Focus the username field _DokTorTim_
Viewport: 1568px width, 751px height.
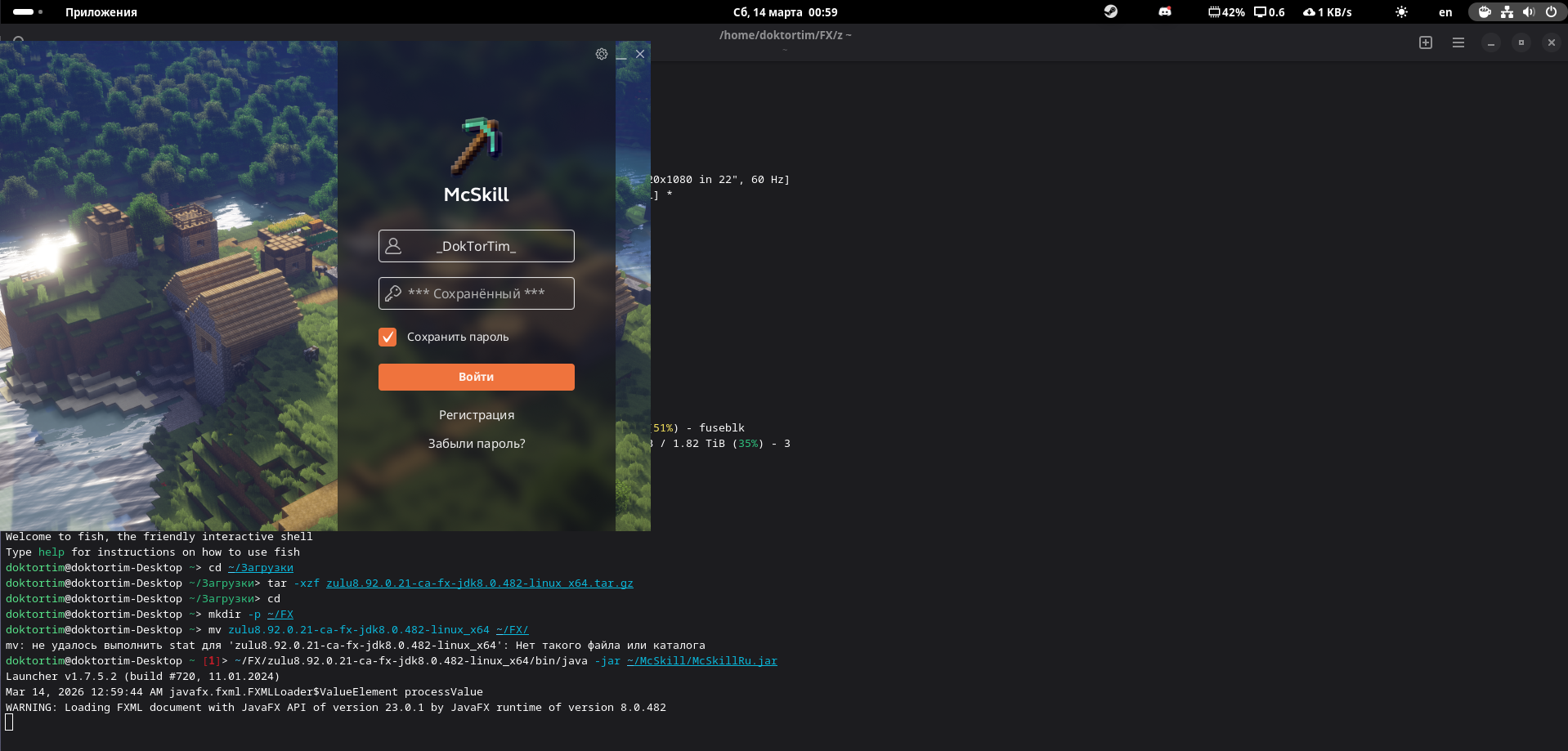coord(477,246)
